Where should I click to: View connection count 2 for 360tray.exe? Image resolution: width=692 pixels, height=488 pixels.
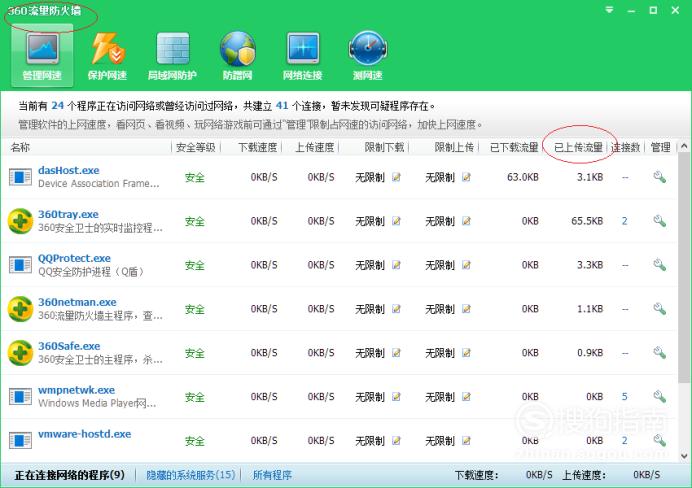coord(624,221)
